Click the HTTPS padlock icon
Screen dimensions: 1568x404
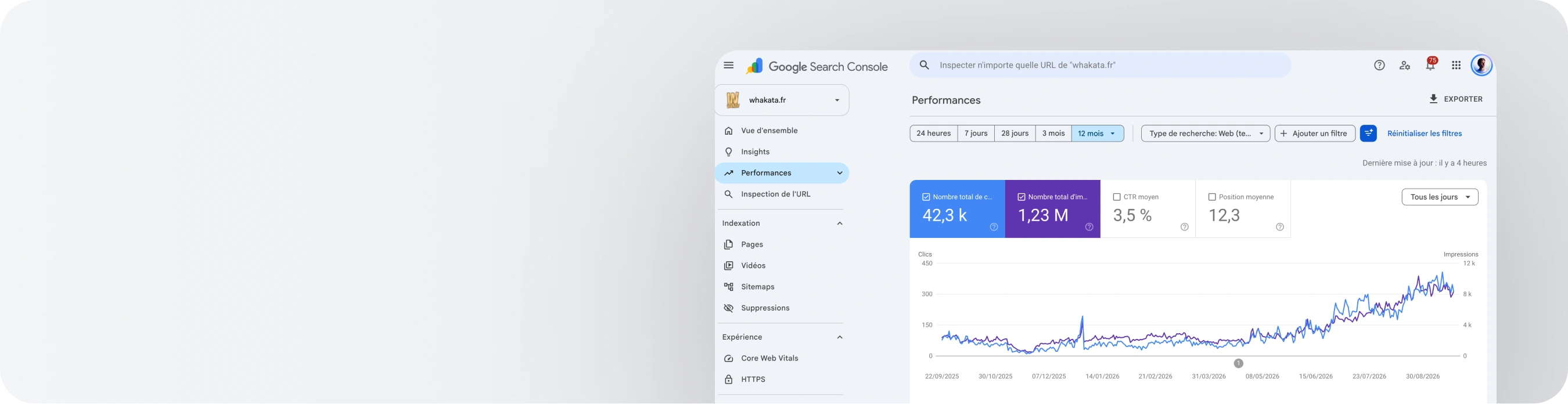(729, 380)
